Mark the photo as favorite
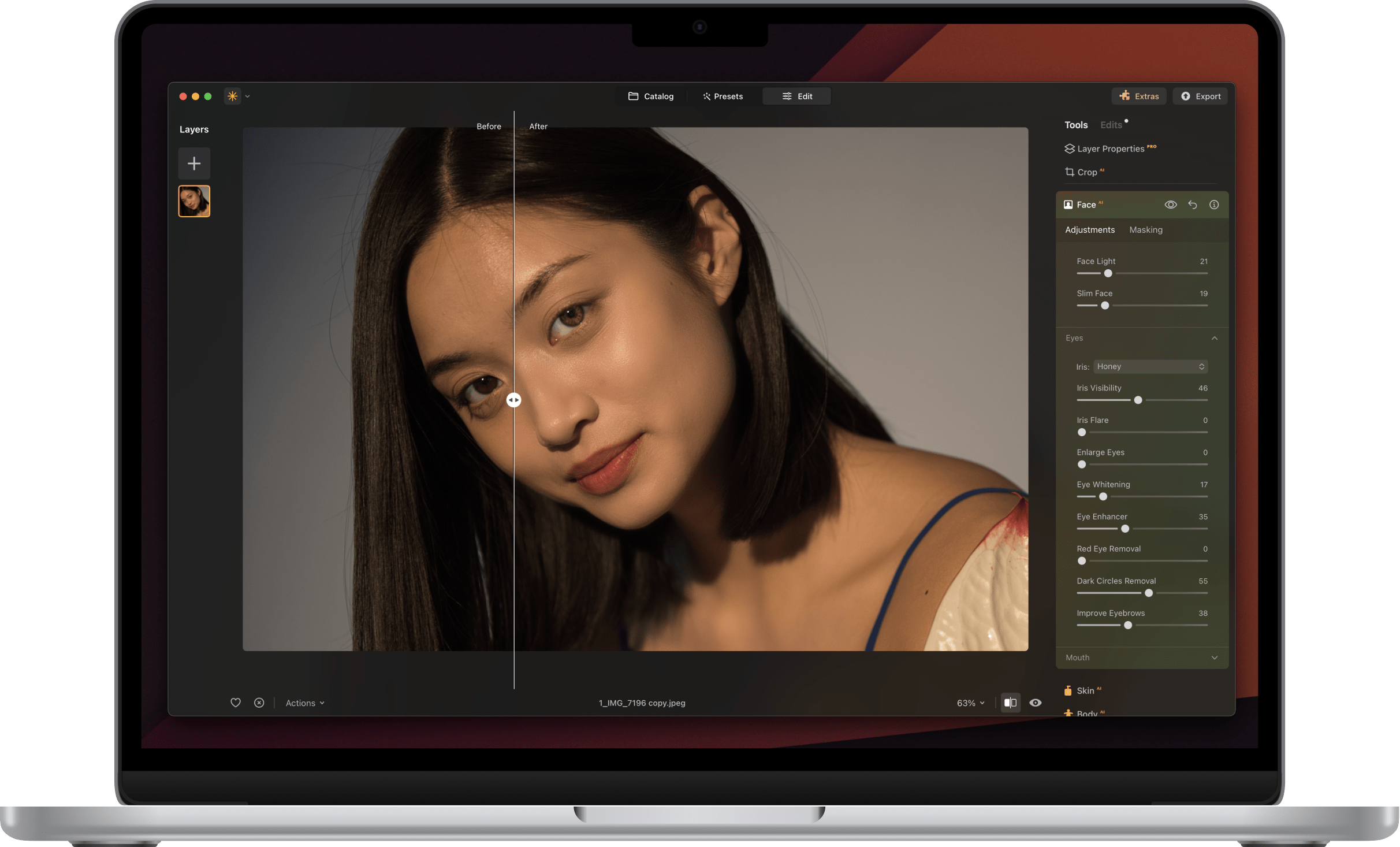 236,703
